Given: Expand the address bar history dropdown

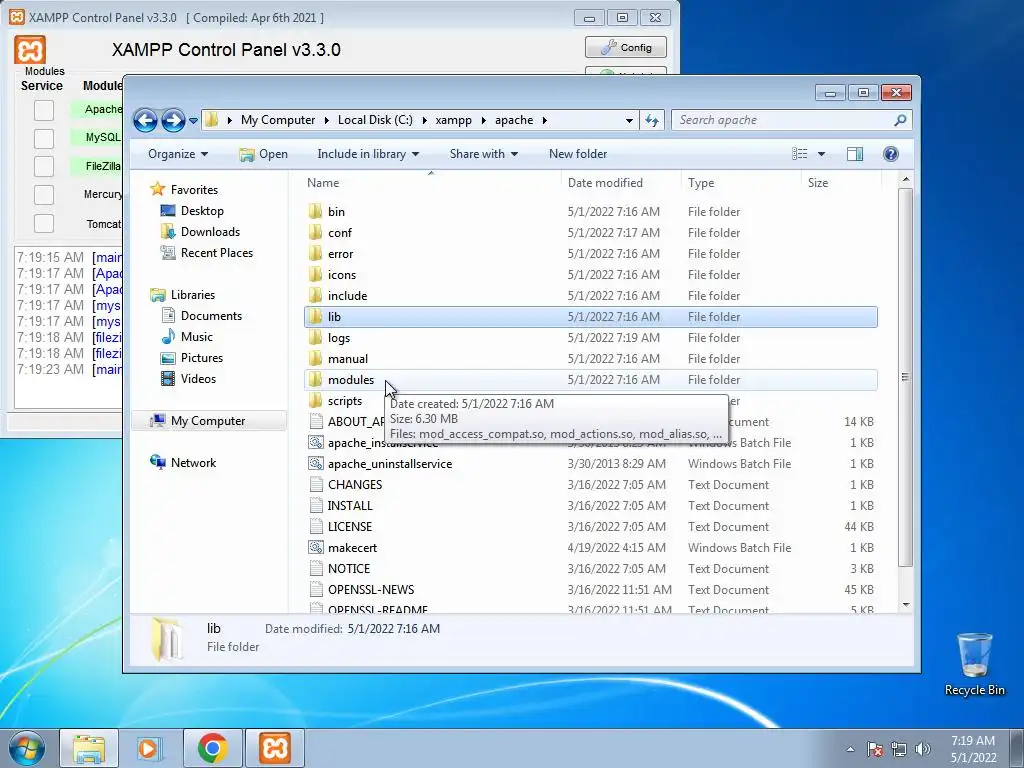Looking at the screenshot, I should click(629, 120).
